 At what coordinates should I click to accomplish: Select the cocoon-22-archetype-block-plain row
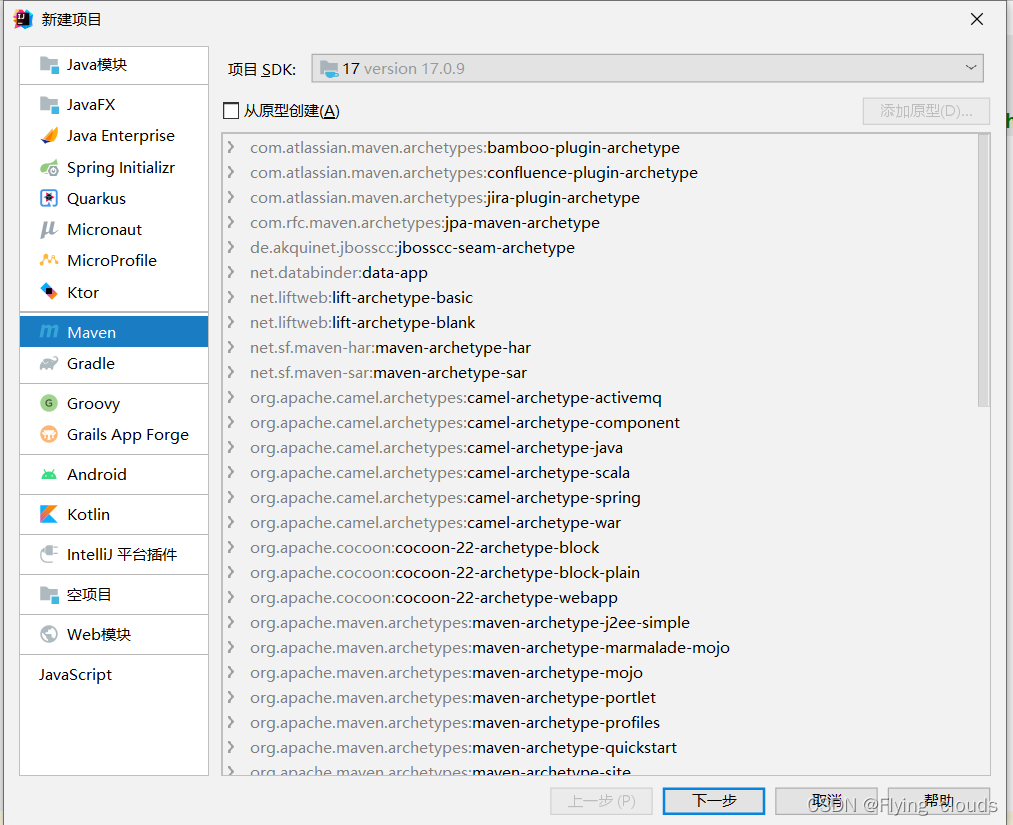click(x=600, y=572)
